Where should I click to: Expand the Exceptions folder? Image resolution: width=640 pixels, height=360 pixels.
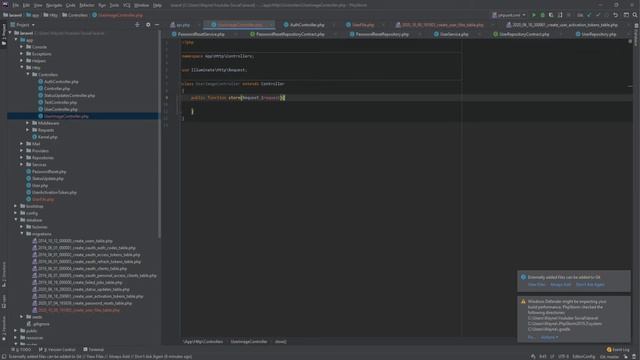[22, 54]
